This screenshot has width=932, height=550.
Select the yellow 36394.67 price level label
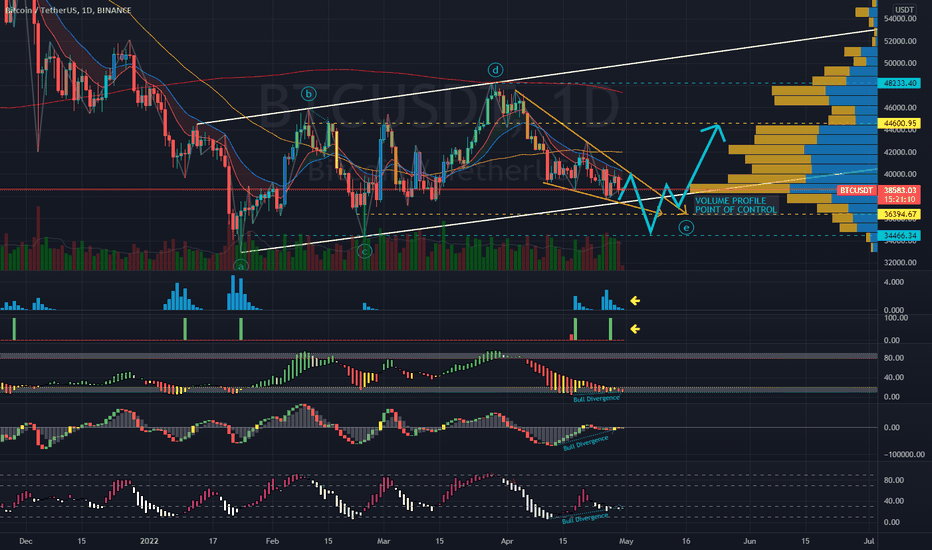[x=899, y=214]
